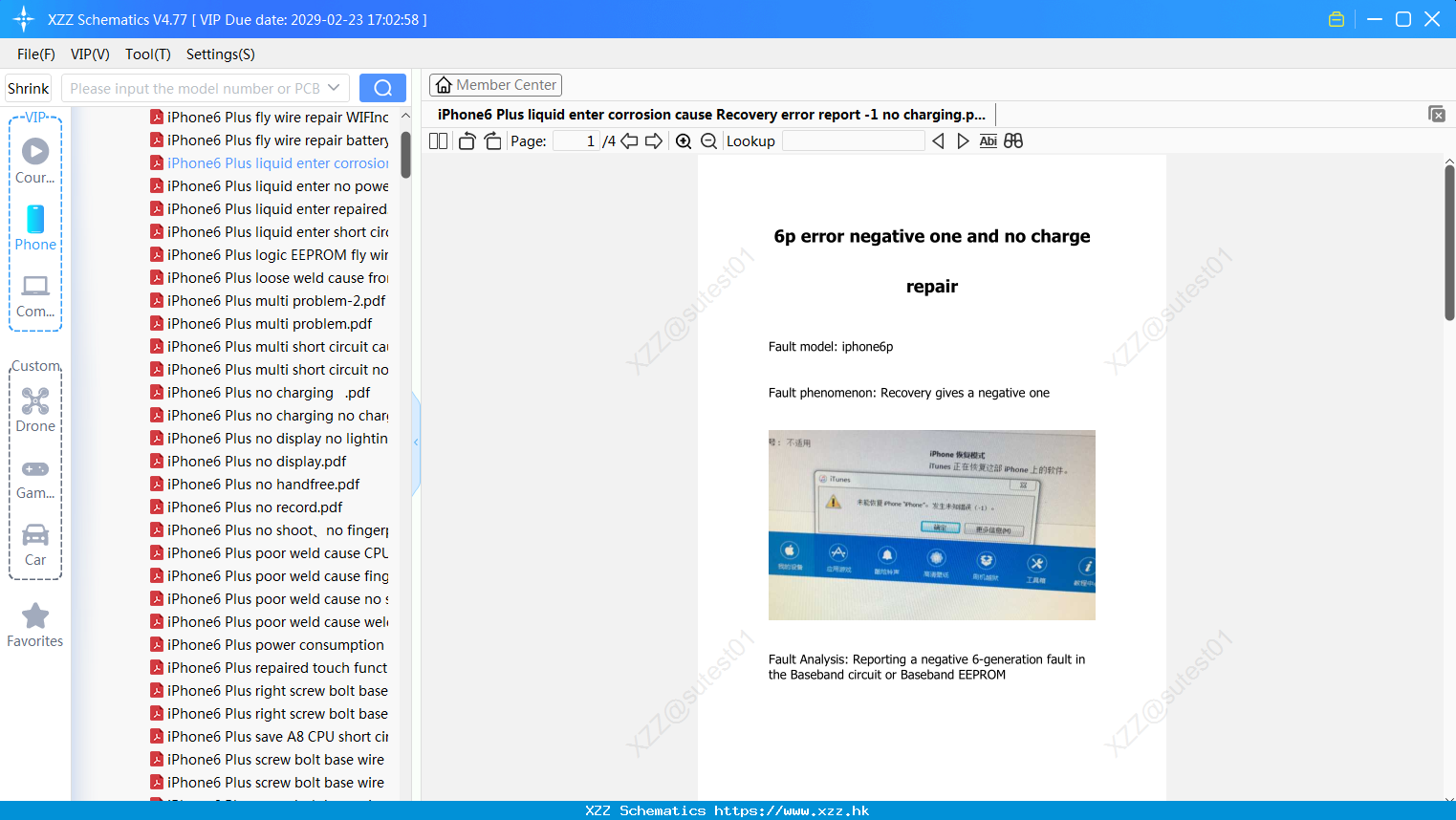The image size is (1456, 820).
Task: Click the binoculars search icon
Action: [x=1013, y=141]
